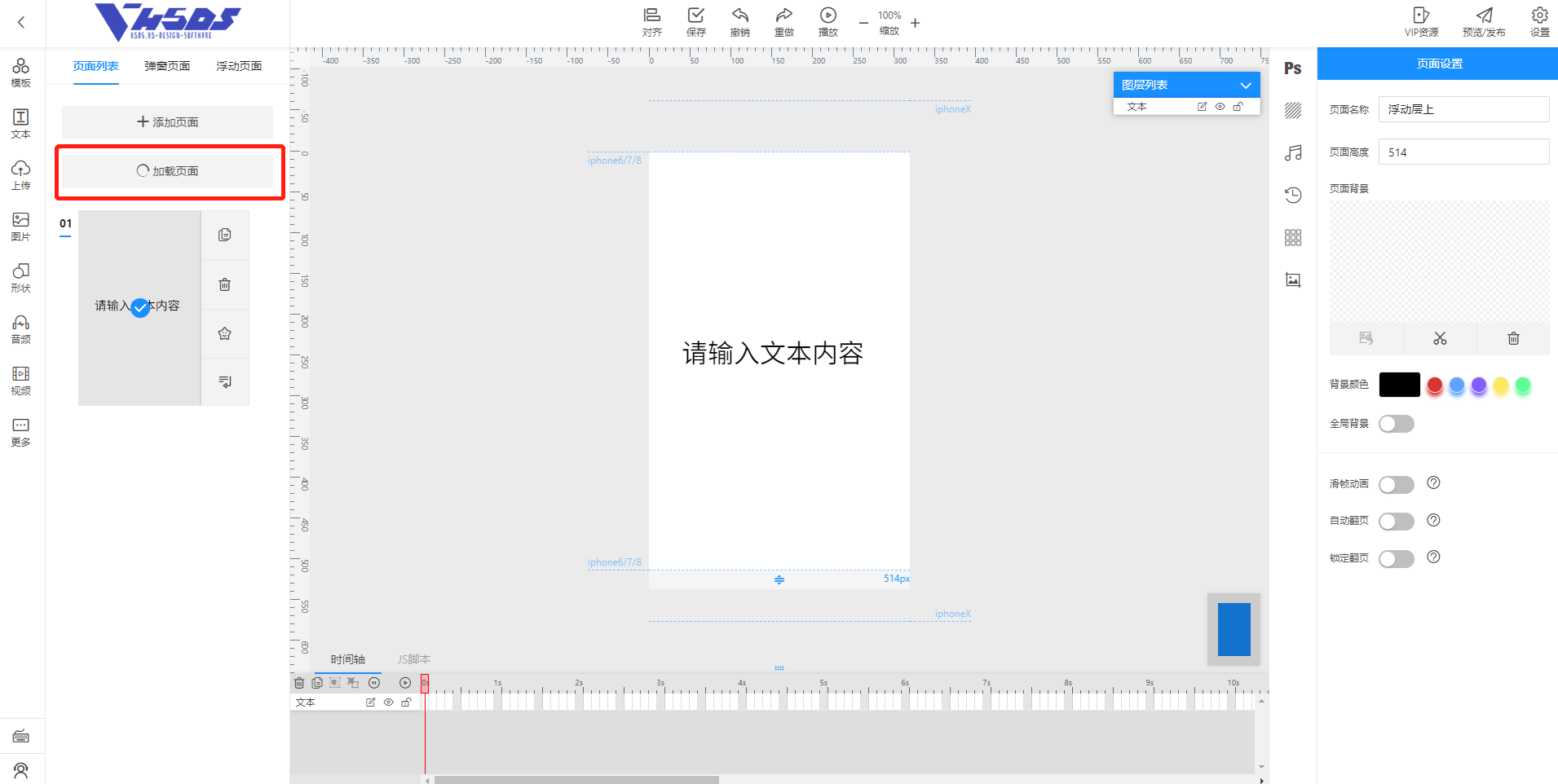Click 预览/发布 preview and publish
The width and height of the screenshot is (1558, 784).
1484,22
